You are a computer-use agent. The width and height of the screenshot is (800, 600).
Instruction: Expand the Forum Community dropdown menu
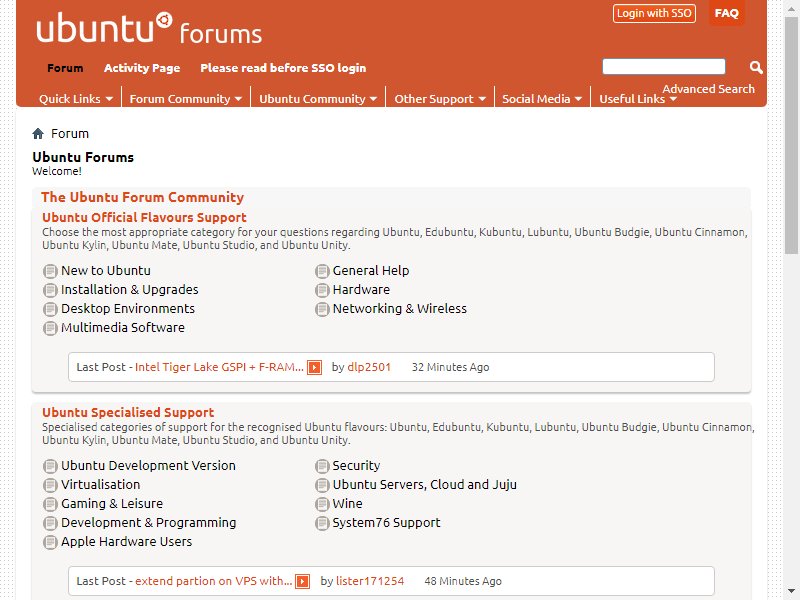coord(186,99)
